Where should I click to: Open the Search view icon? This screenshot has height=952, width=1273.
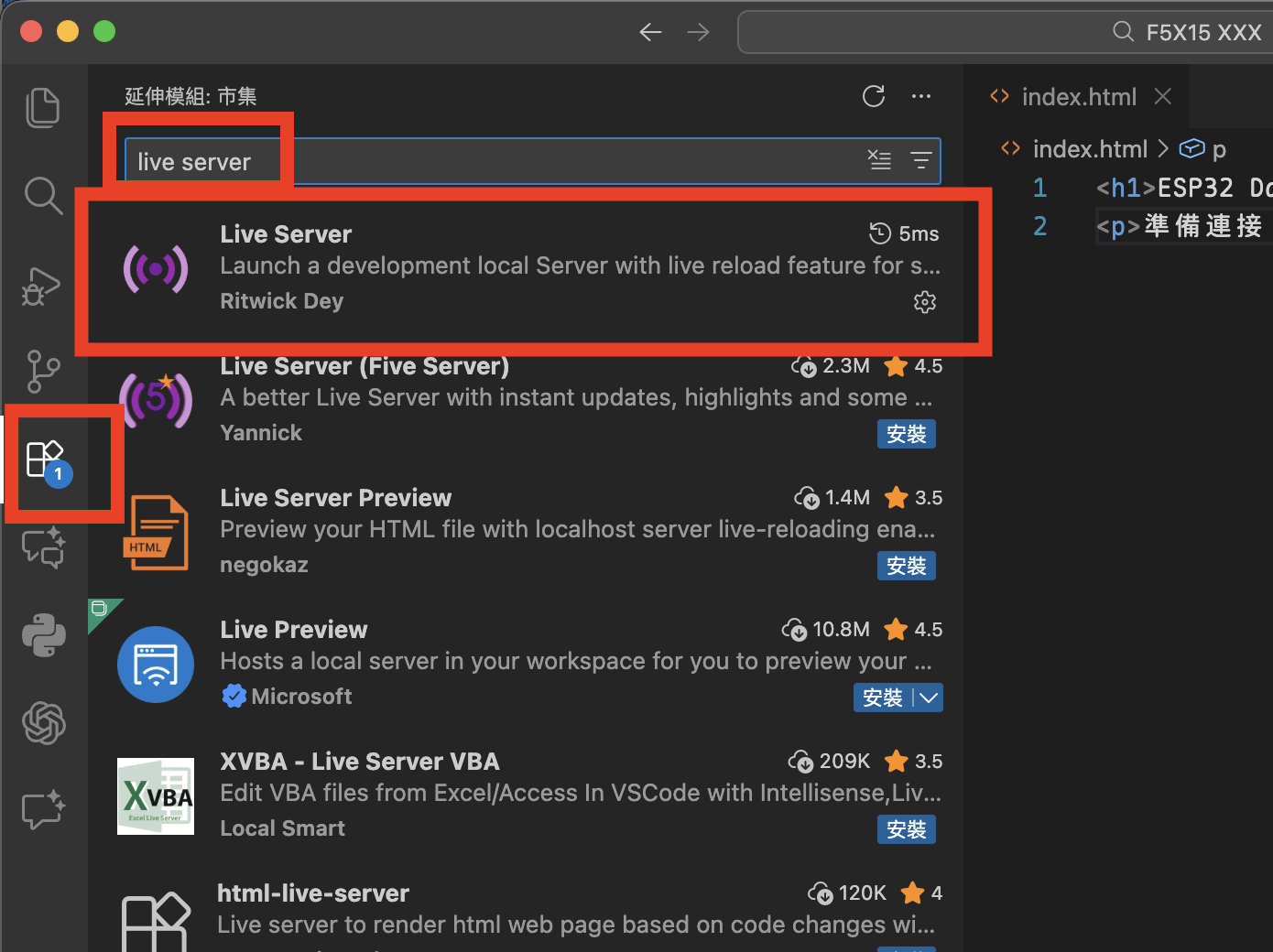pyautogui.click(x=43, y=196)
